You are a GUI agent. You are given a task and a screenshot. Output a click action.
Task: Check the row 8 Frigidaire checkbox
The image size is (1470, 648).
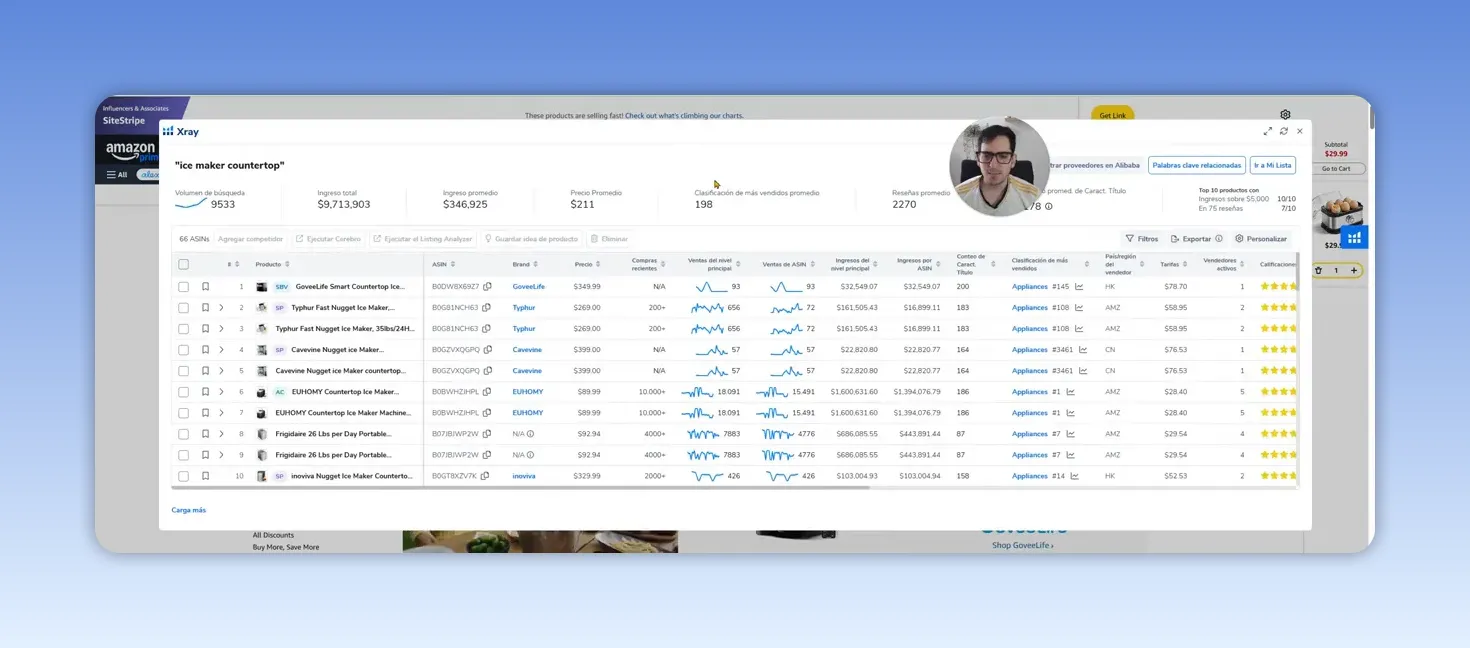183,434
